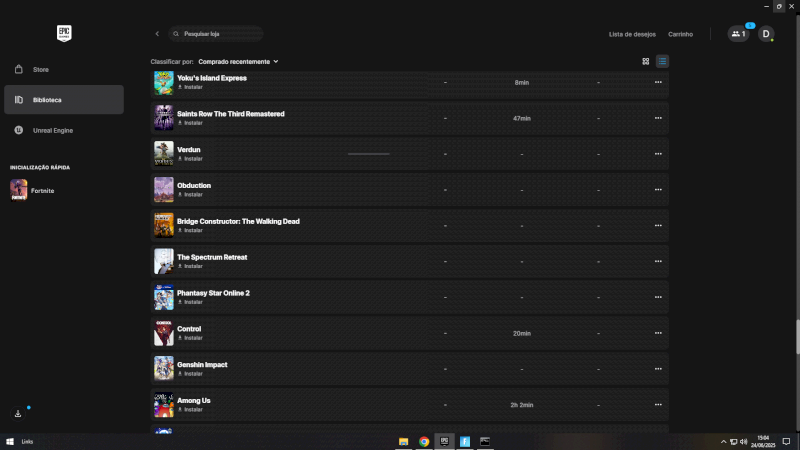Click the Verdun game title

(x=189, y=149)
